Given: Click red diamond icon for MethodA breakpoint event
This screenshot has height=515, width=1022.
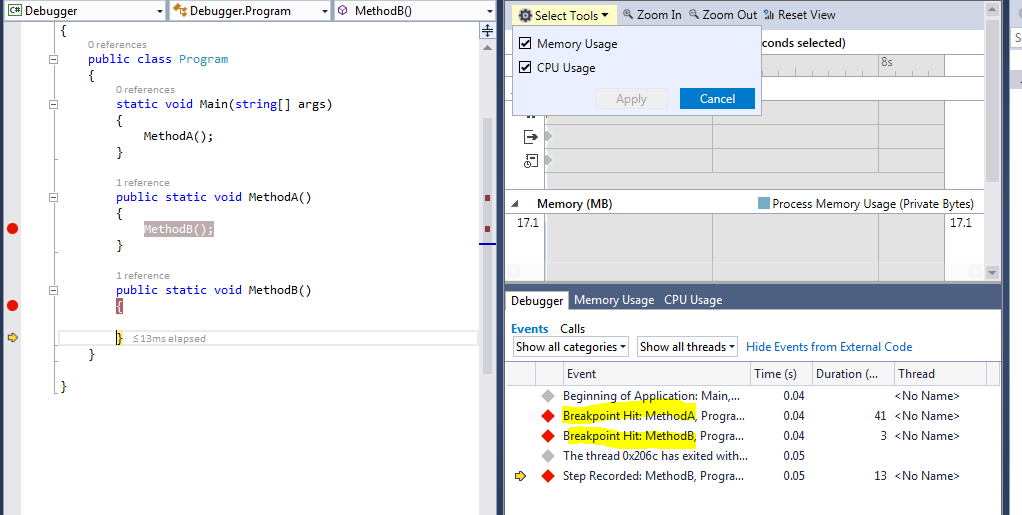Looking at the screenshot, I should pos(548,416).
